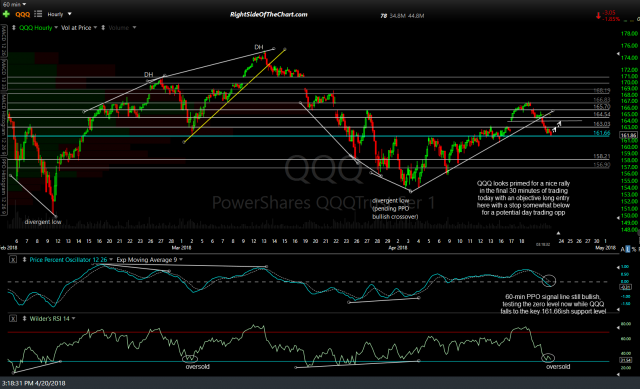Expand the Volume plot menu
640x389 pixels.
tap(134, 28)
